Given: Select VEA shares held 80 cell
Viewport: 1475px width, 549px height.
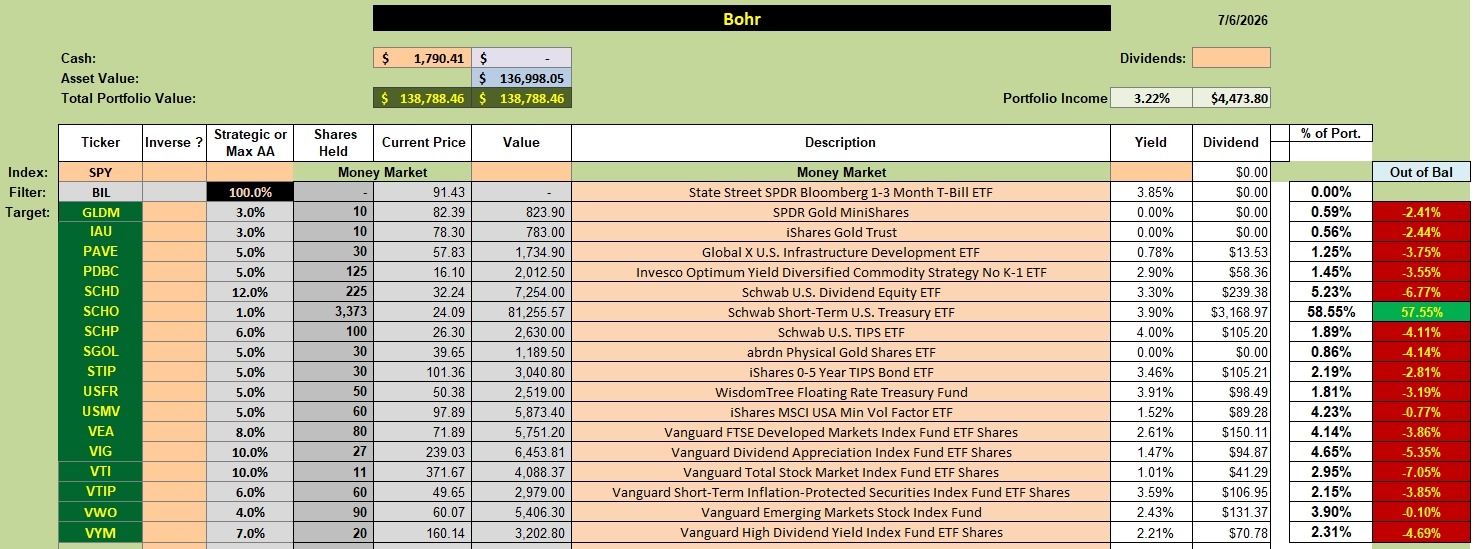Looking at the screenshot, I should [333, 432].
